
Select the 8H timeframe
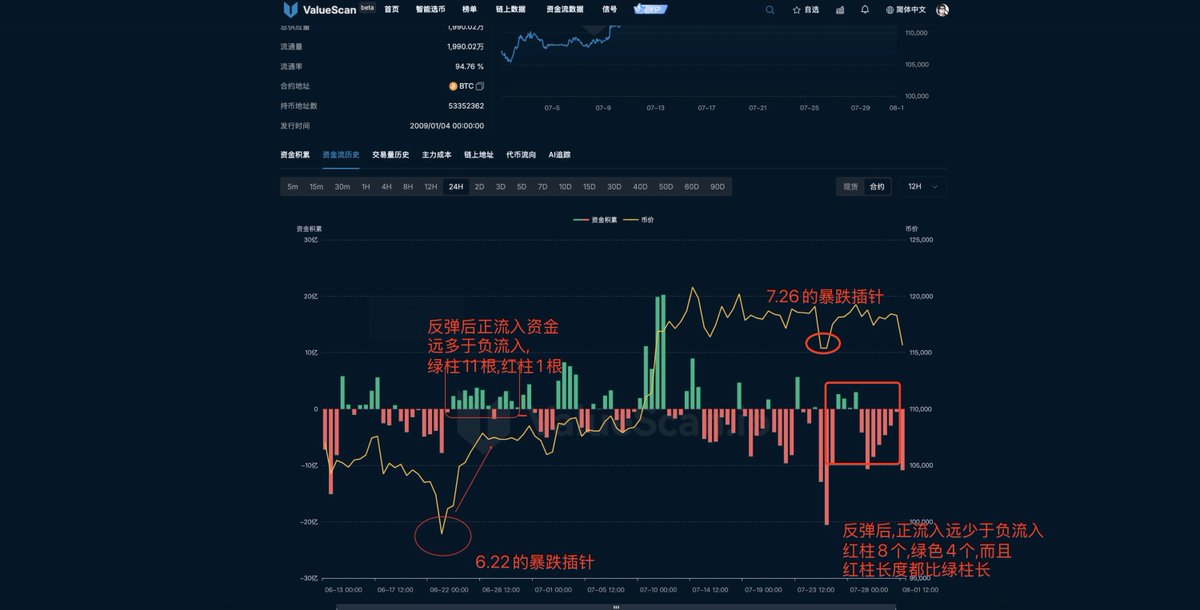pos(408,186)
